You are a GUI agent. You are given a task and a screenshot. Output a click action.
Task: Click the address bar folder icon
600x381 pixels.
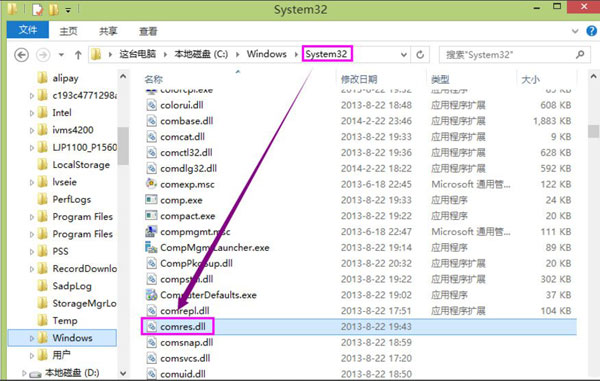(x=96, y=55)
